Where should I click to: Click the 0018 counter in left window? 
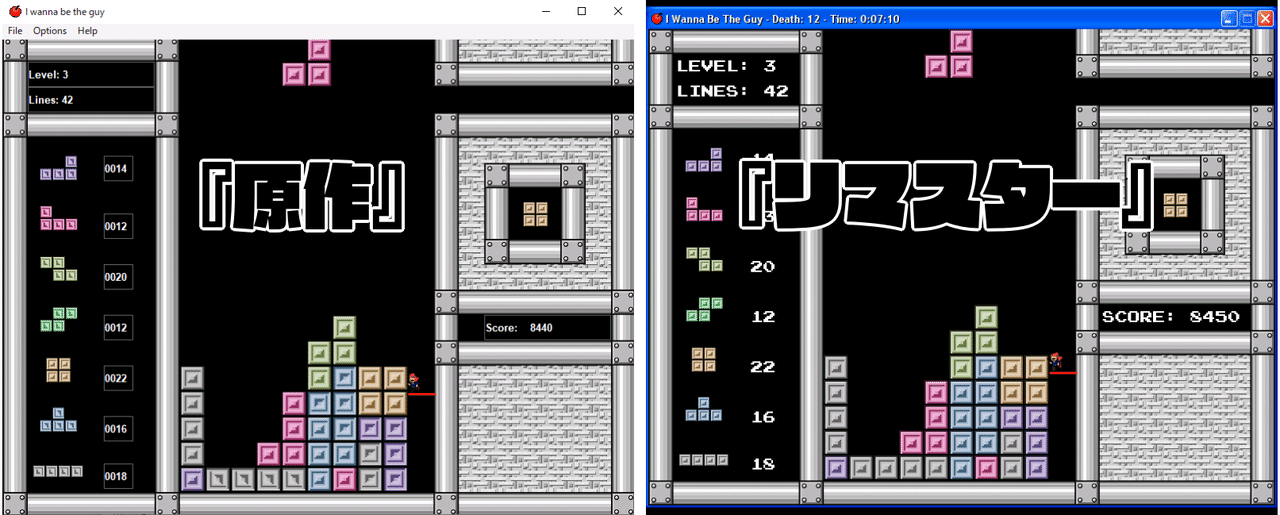tap(117, 476)
